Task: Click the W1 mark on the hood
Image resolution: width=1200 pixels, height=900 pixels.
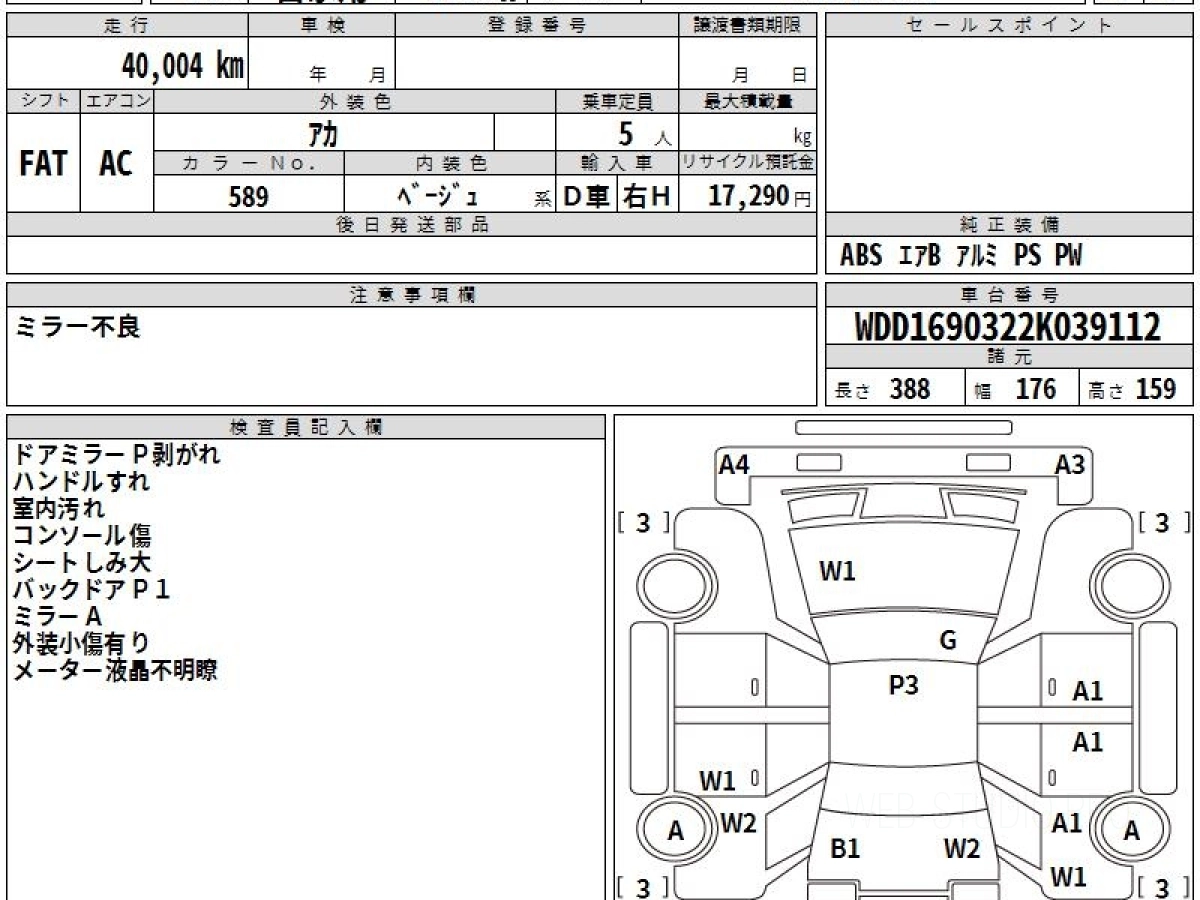Action: pyautogui.click(x=838, y=572)
